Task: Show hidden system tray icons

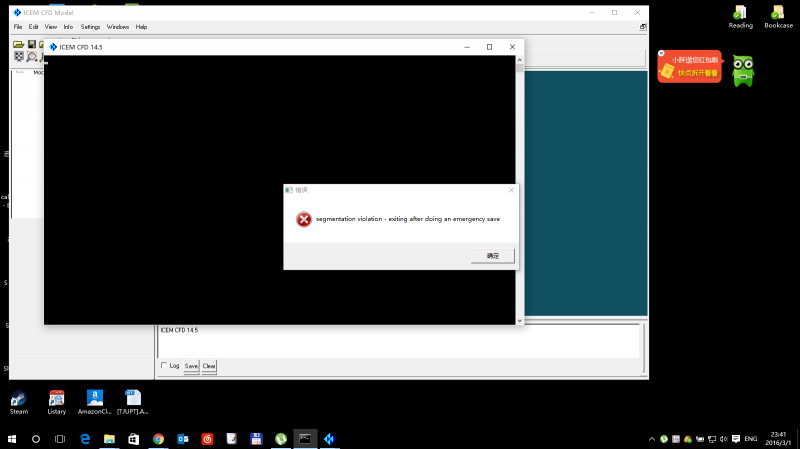Action: [652, 439]
